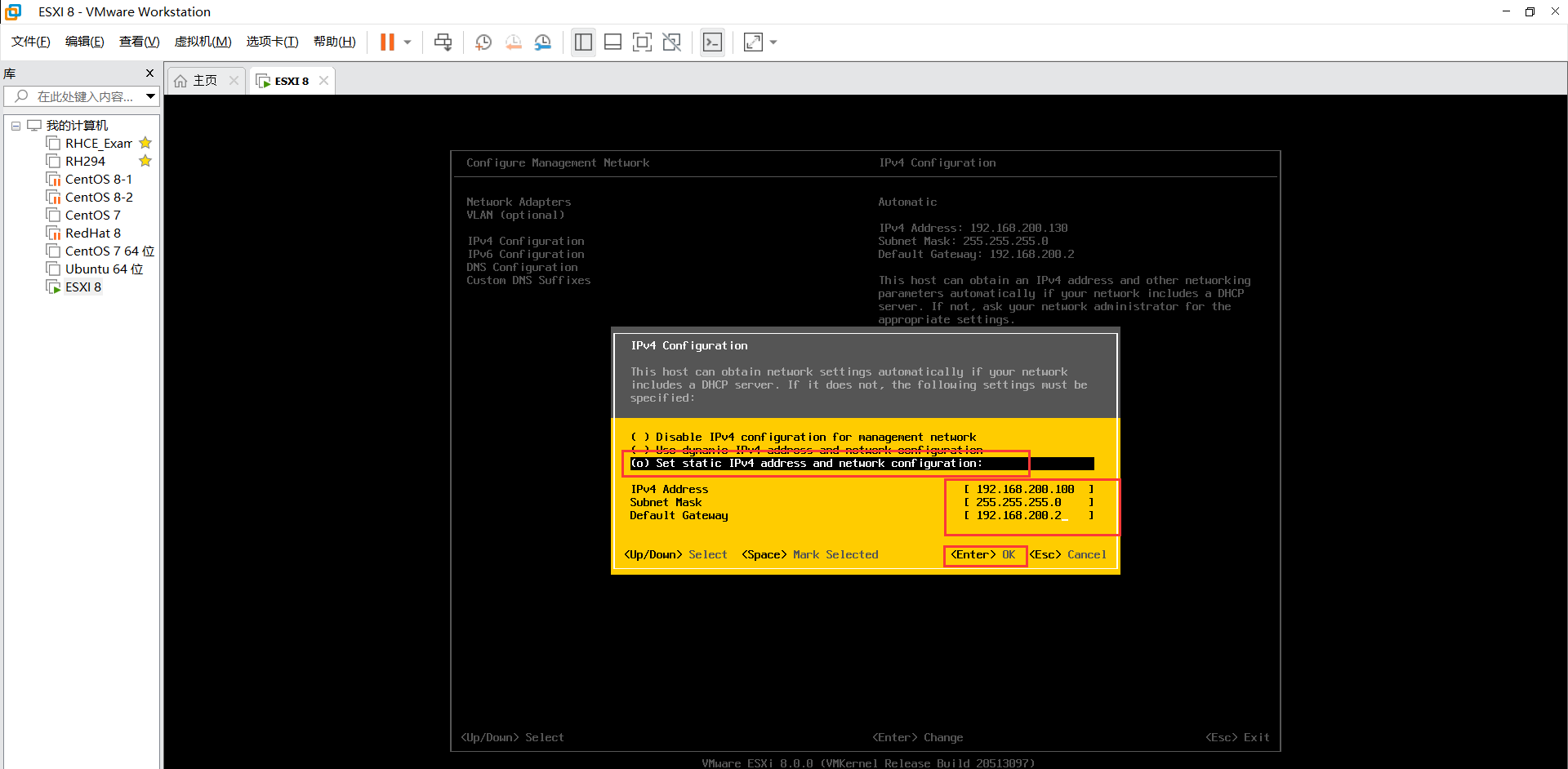The width and height of the screenshot is (1568, 769).
Task: Open the 文件(F) menu
Action: click(31, 42)
